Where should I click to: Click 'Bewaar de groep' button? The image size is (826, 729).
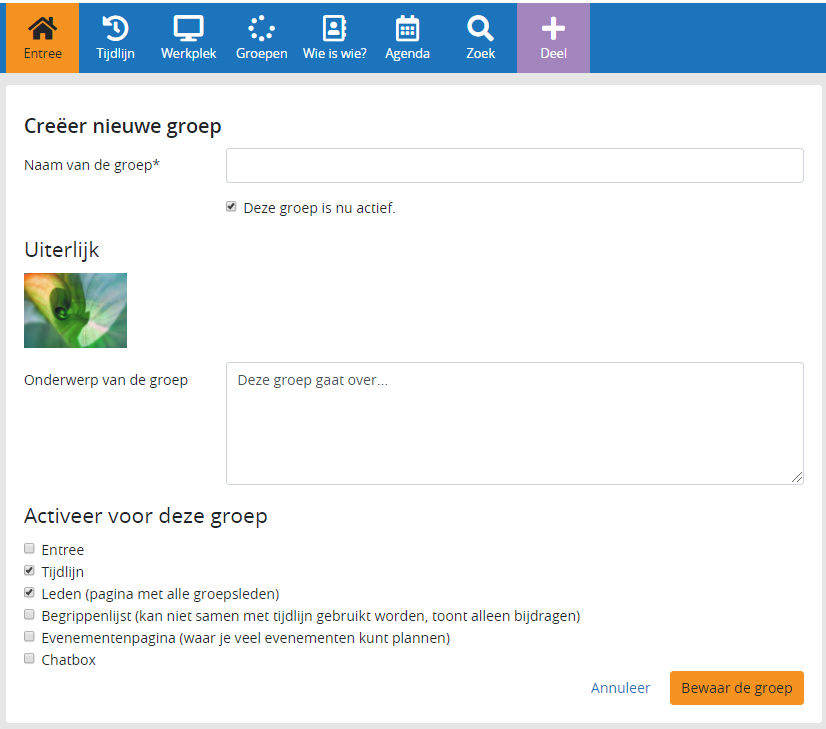click(x=736, y=688)
